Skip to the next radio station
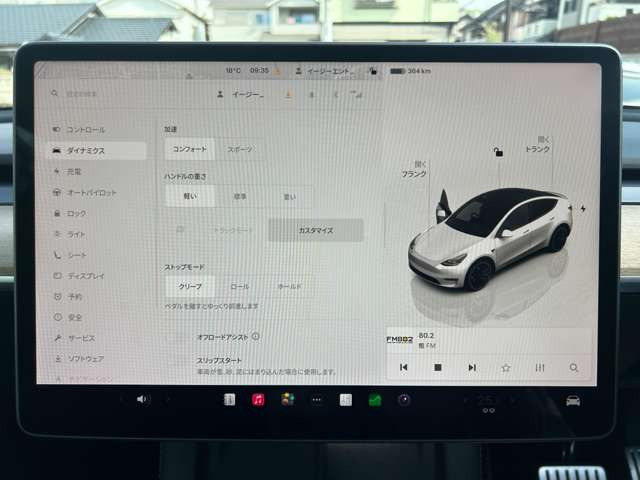This screenshot has height=480, width=640. 471,368
